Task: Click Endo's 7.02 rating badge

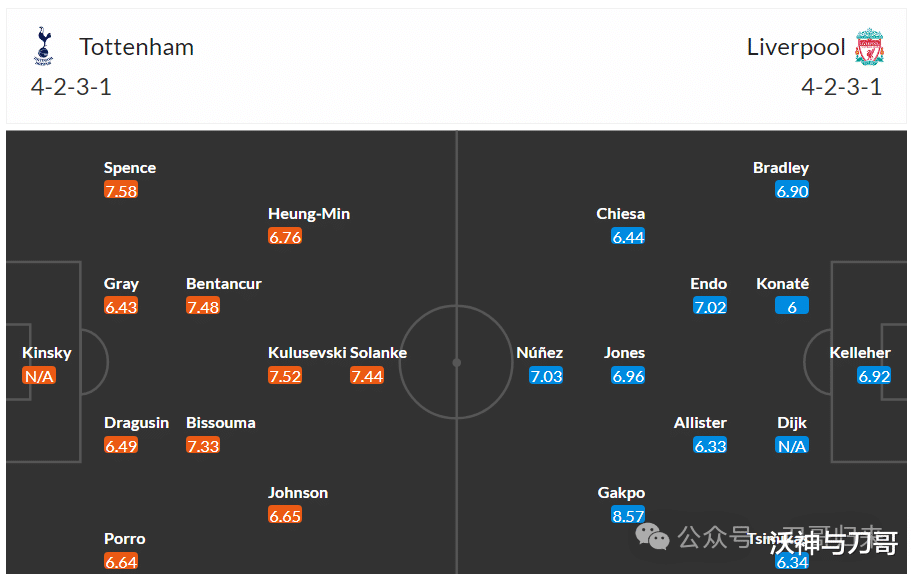Action: click(x=710, y=306)
